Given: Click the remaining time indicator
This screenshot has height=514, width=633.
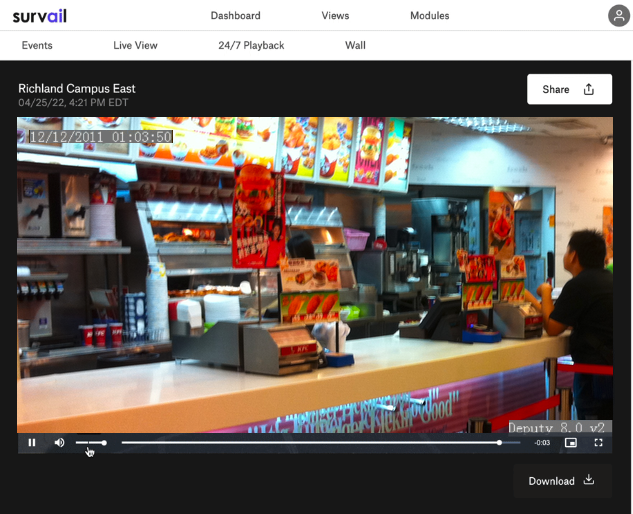Looking at the screenshot, I should (x=542, y=443).
